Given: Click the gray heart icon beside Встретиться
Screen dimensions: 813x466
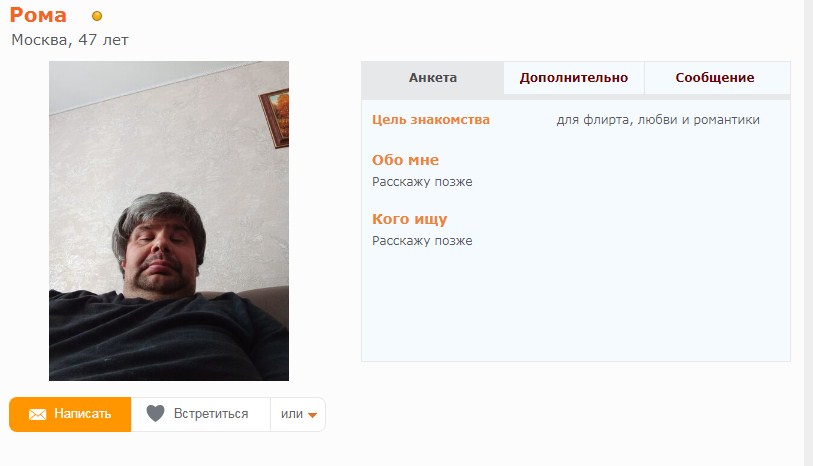Looking at the screenshot, I should [155, 414].
